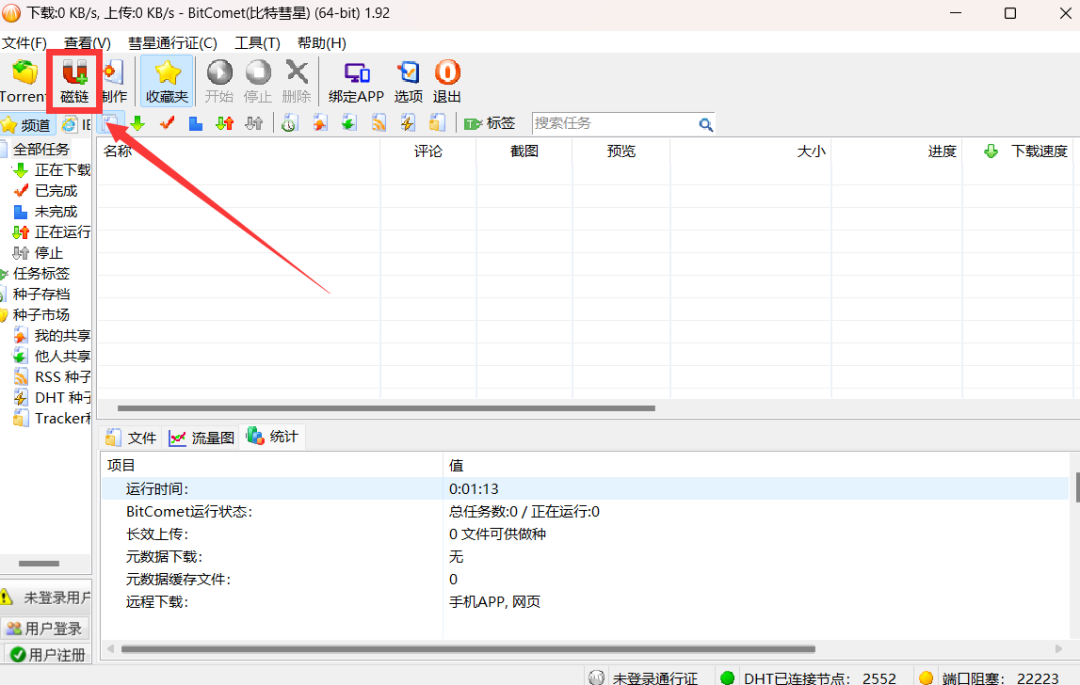Select 全部任务 in the sidebar tree
Image resolution: width=1080 pixels, height=685 pixels.
(x=41, y=149)
